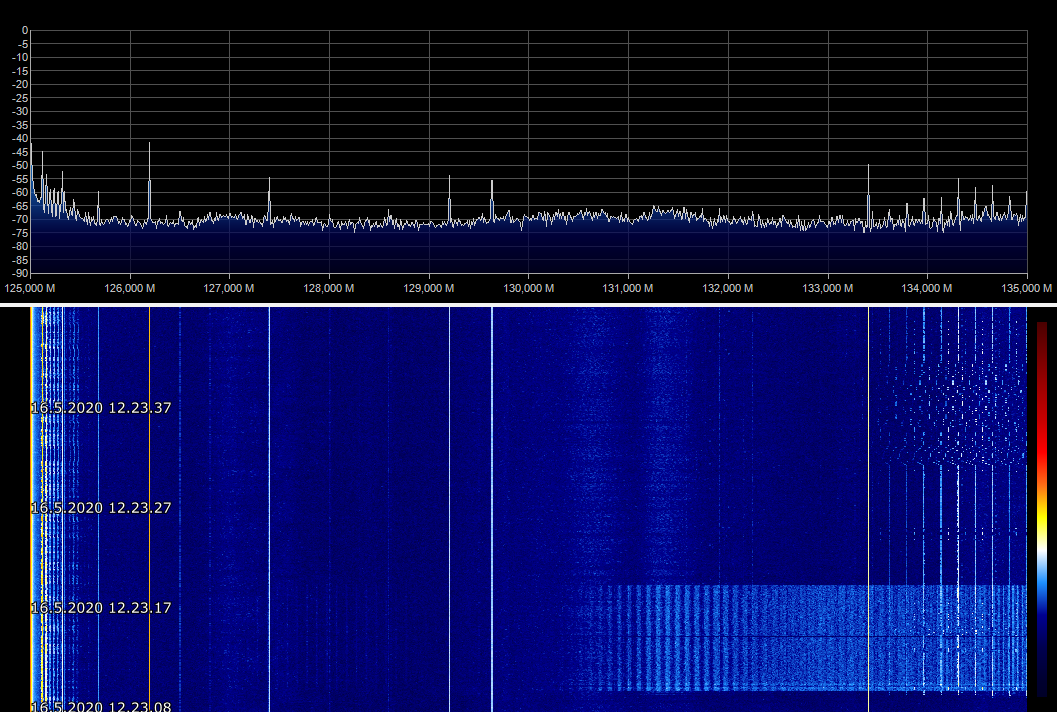
Task: Tune to the spectrum peak near 127.4 MHz
Action: click(269, 181)
